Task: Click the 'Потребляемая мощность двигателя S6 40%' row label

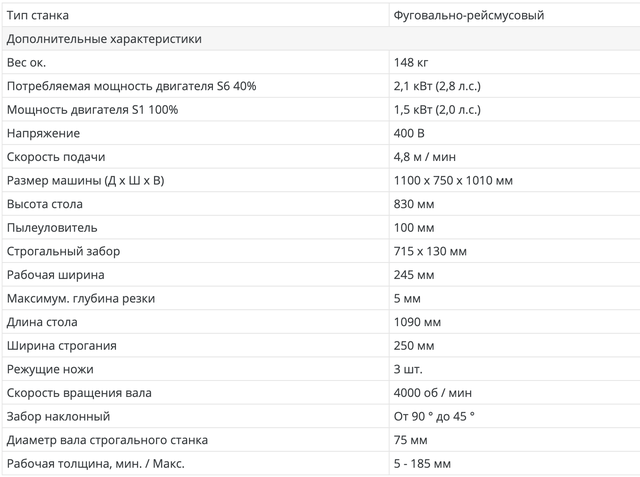Action: point(131,86)
